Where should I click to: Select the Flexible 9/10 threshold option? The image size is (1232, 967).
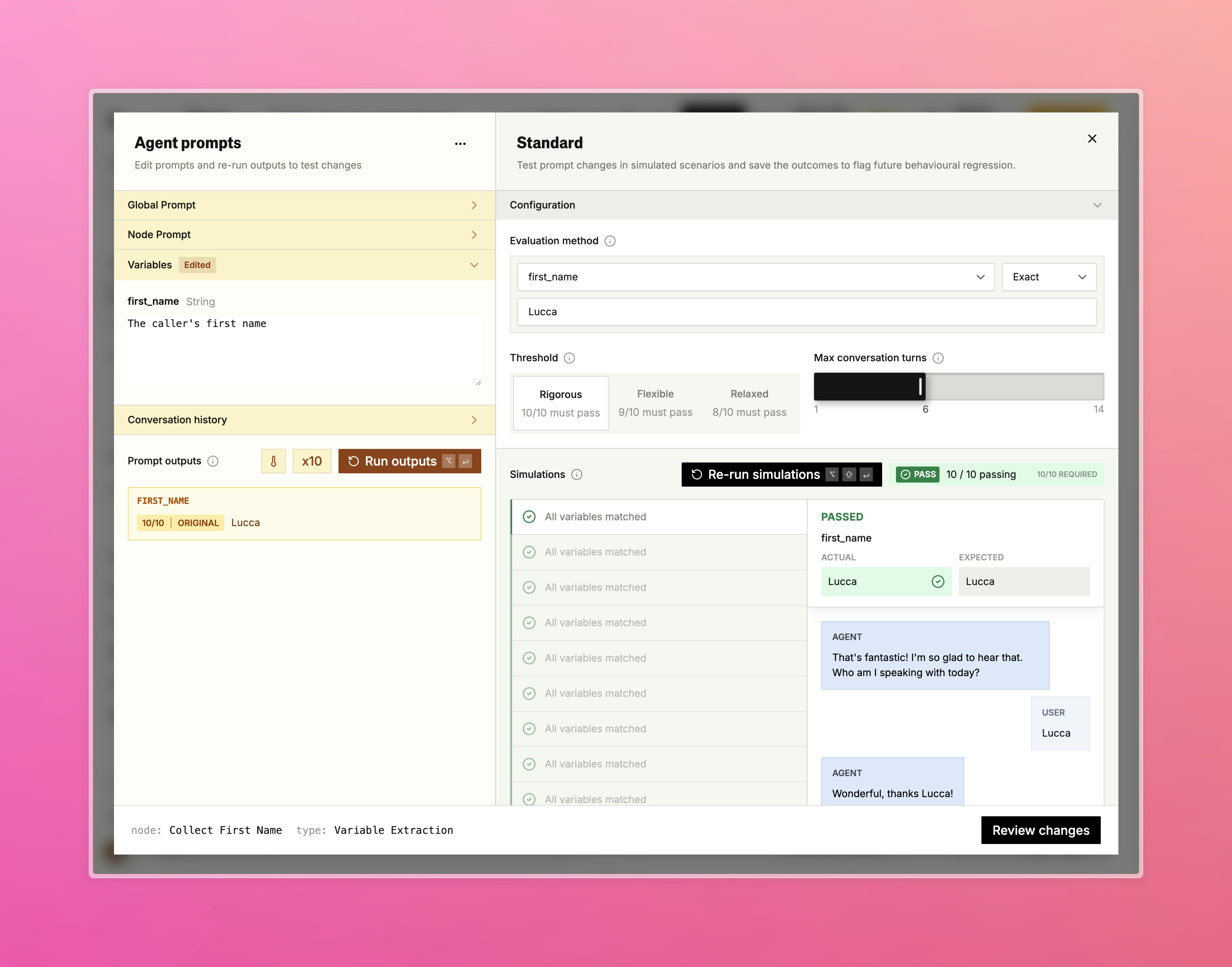(655, 403)
